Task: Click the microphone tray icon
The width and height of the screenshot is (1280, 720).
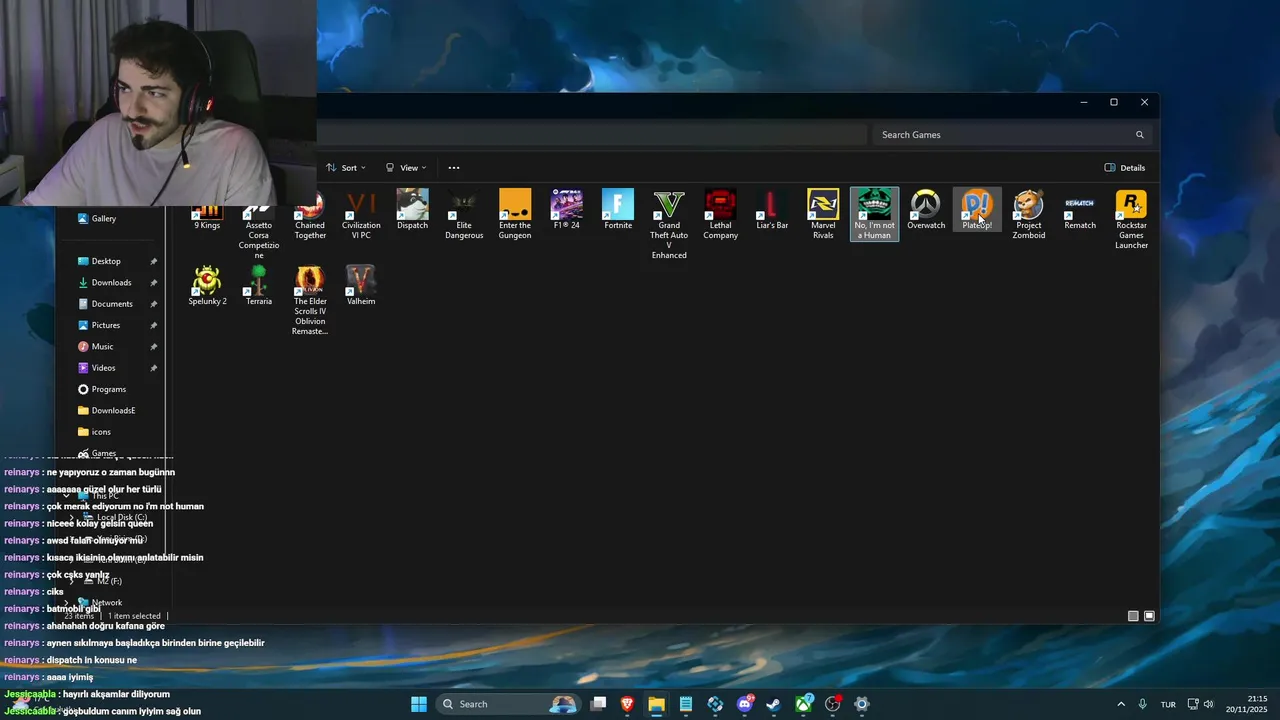Action: point(1142,704)
